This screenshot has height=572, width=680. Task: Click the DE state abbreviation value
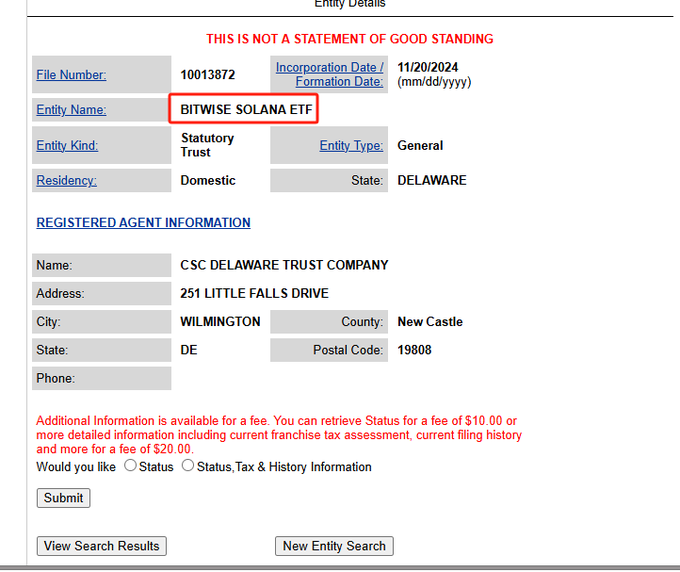[x=189, y=350]
